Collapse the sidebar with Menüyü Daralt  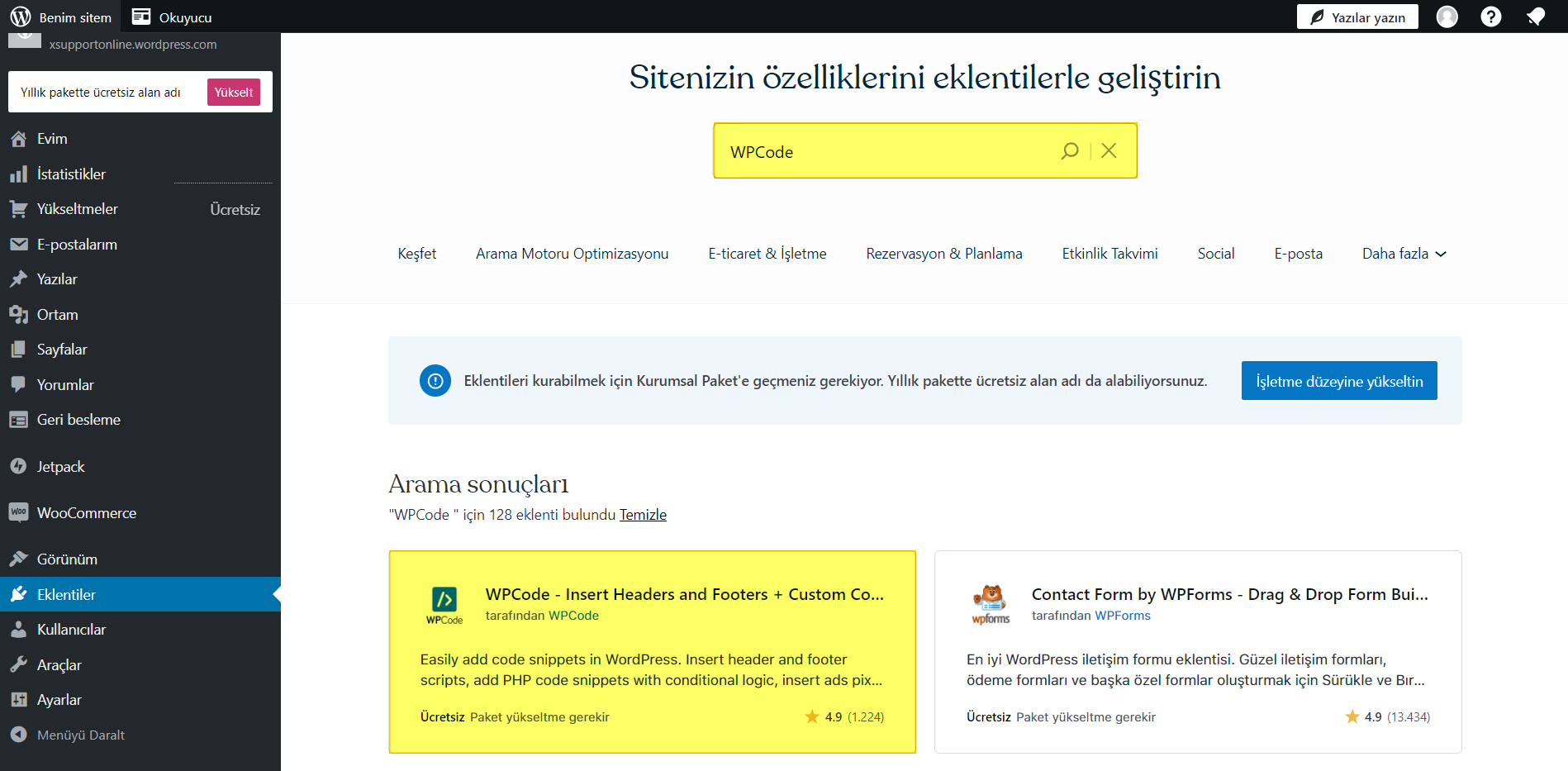[80, 735]
